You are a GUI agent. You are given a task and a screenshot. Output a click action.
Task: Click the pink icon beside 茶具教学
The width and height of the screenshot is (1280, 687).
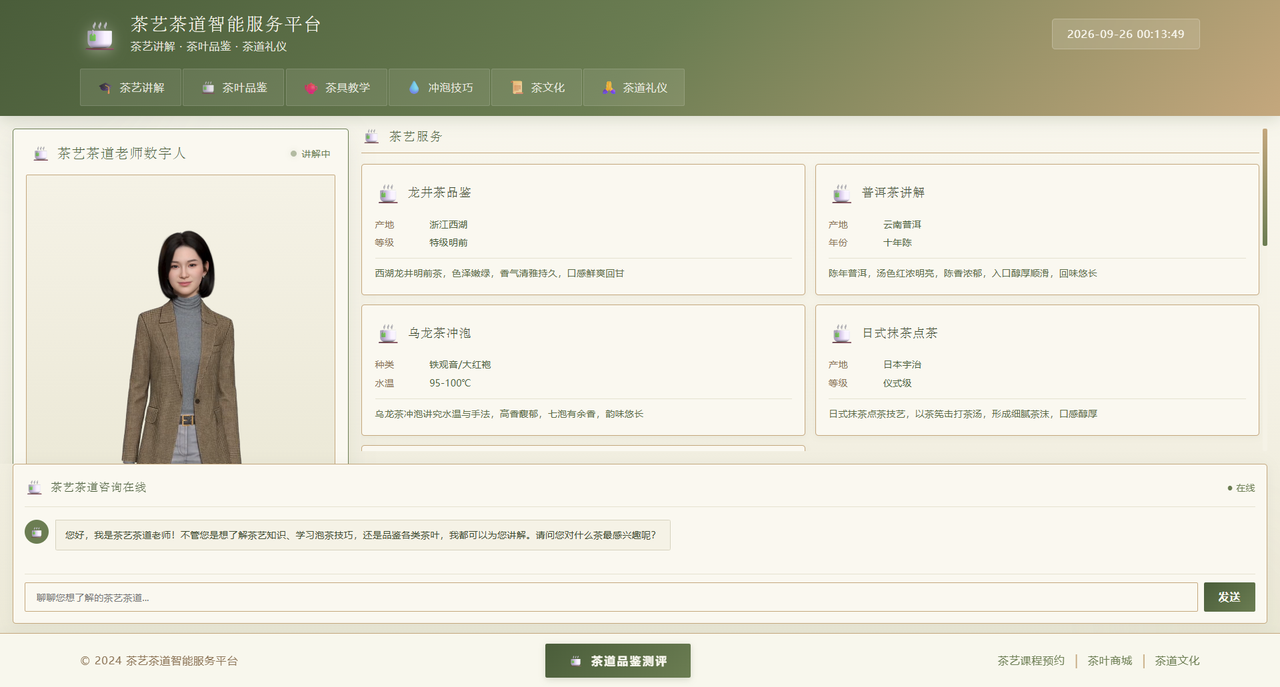point(311,88)
